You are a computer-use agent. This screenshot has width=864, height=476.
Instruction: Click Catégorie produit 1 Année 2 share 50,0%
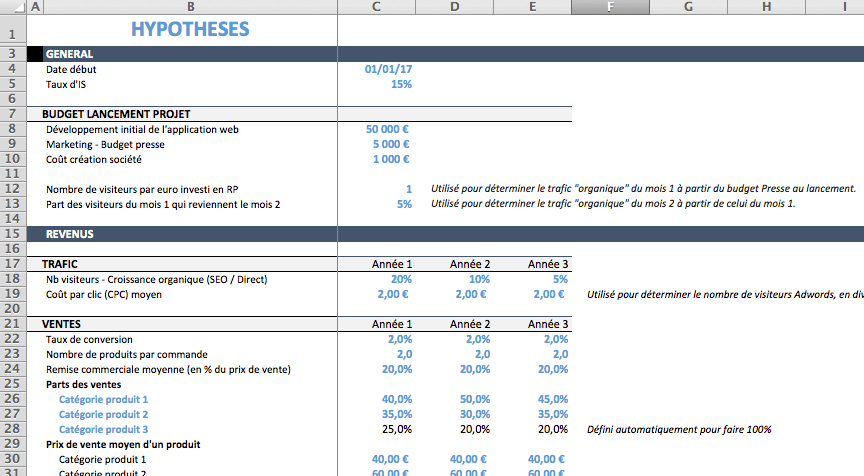coord(474,399)
